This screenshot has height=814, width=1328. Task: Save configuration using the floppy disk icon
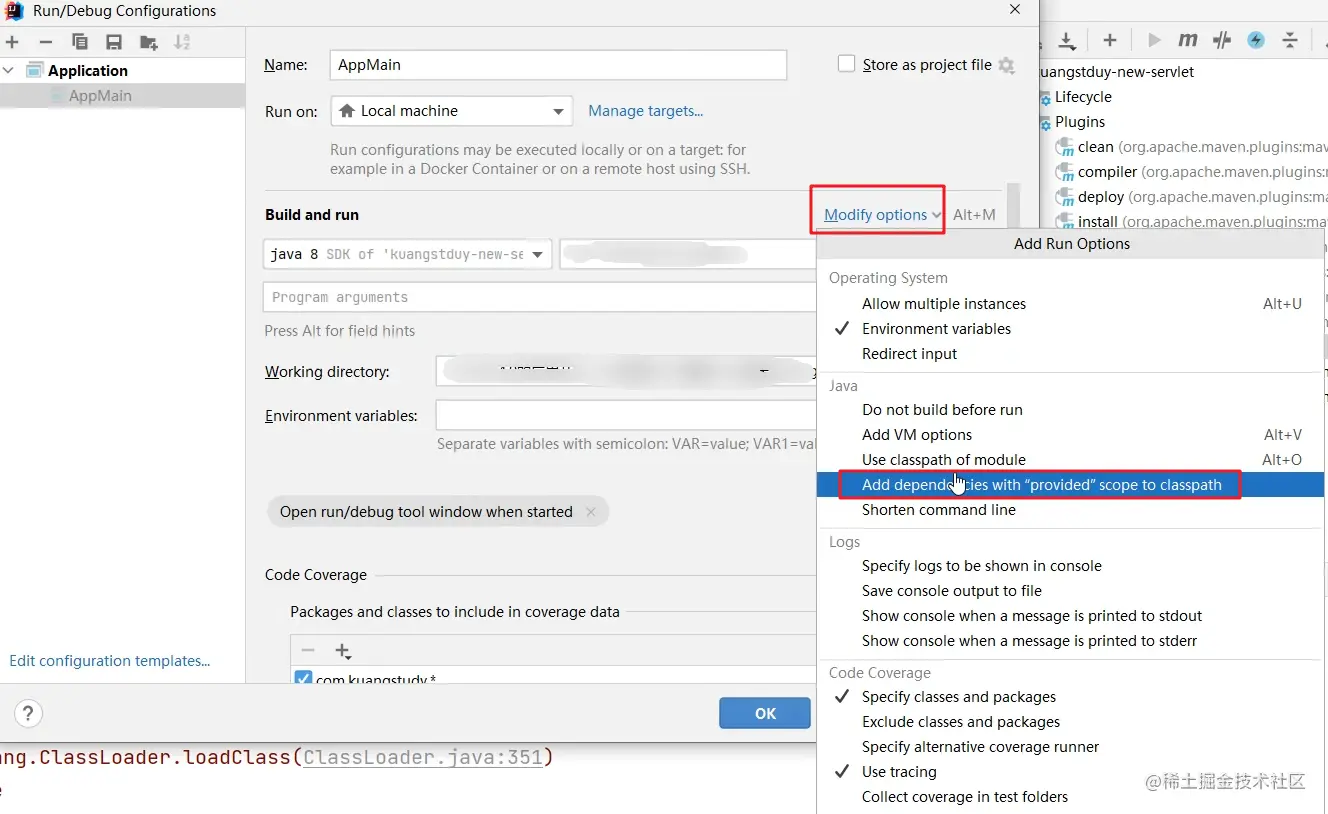[114, 42]
